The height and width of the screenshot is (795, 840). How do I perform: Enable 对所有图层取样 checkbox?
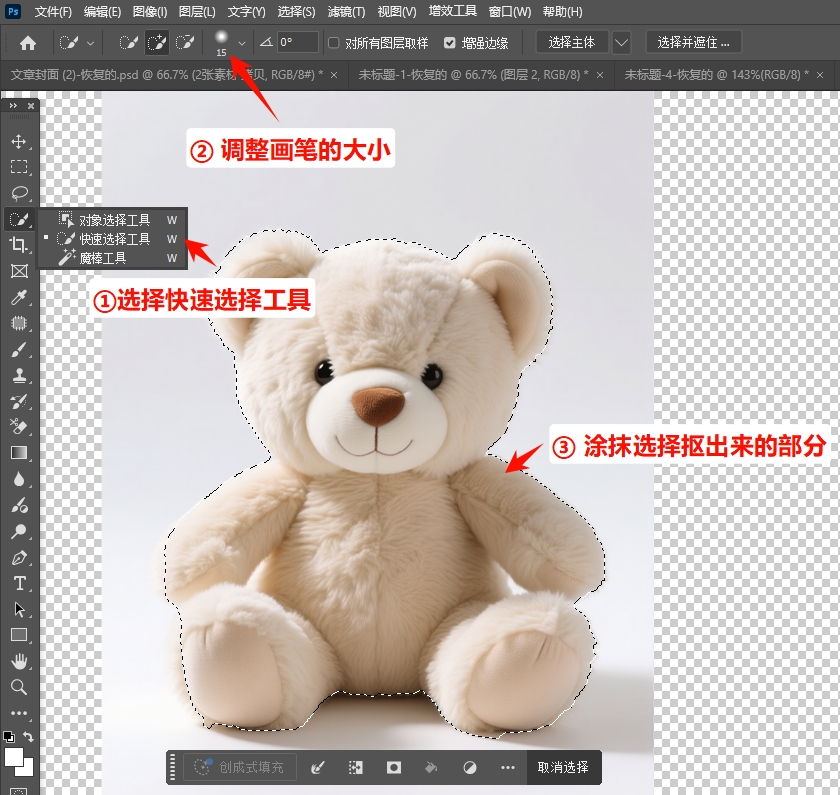pyautogui.click(x=336, y=43)
